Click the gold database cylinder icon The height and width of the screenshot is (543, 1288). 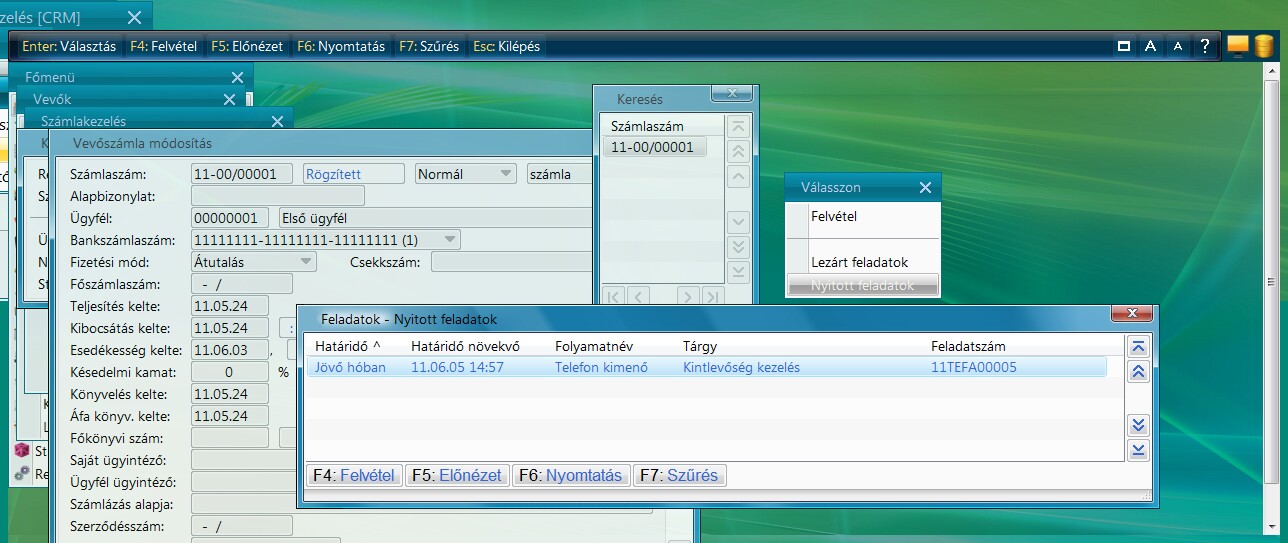[x=1263, y=46]
